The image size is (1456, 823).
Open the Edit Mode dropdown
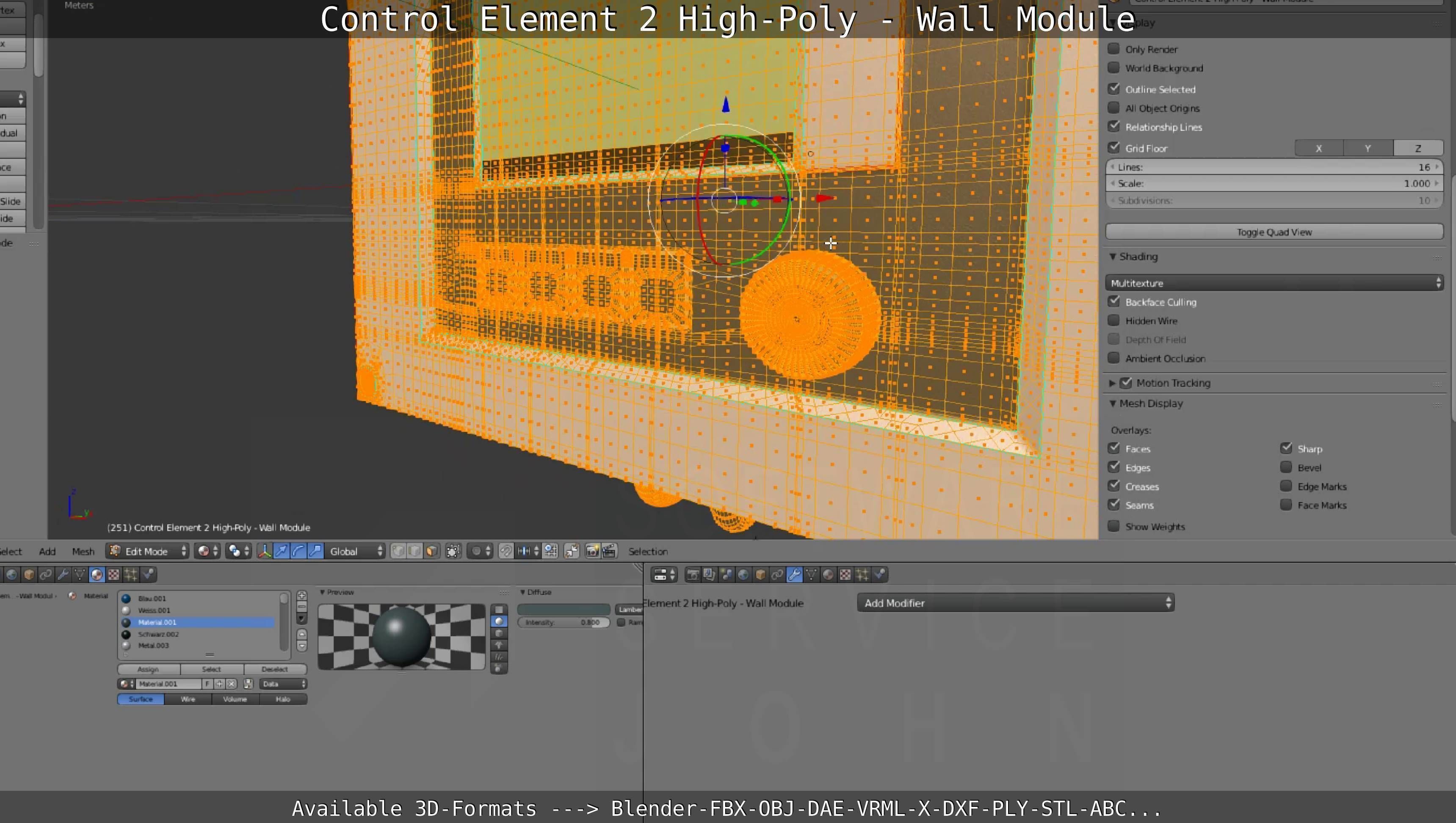pyautogui.click(x=147, y=551)
